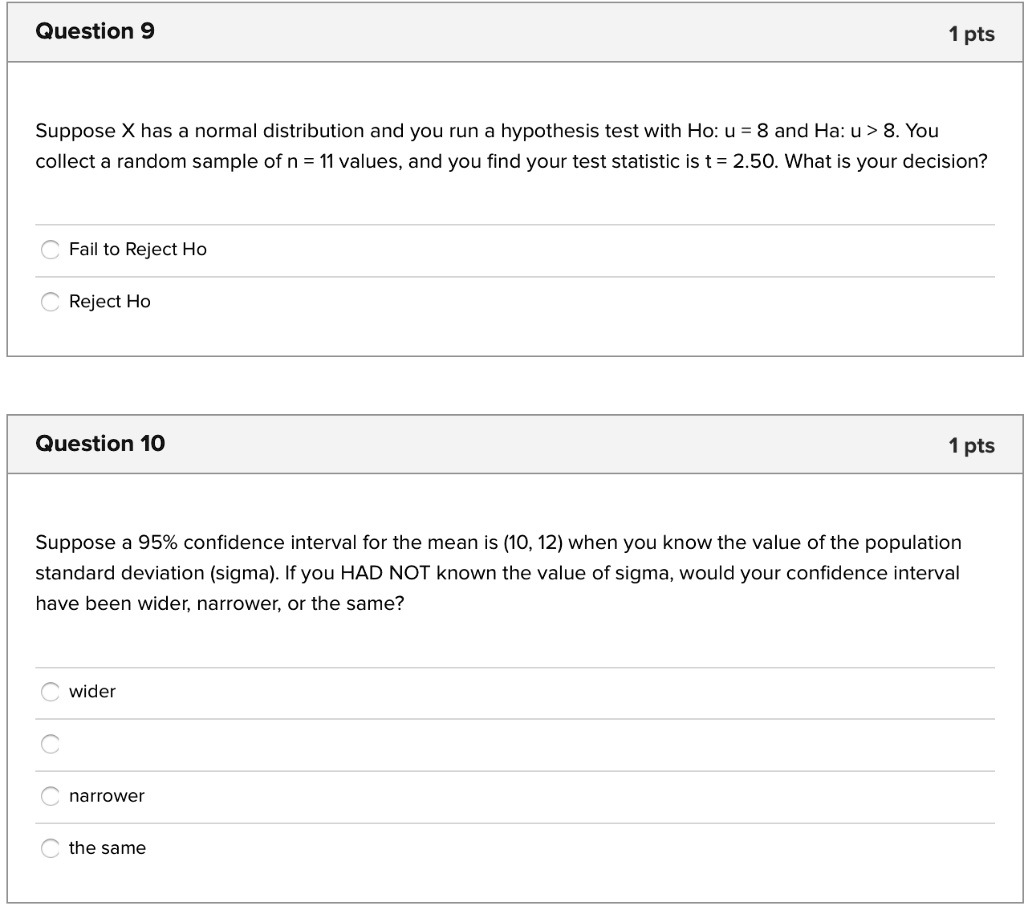1024x910 pixels.
Task: Click the 'Reject Ho' answer label text
Action: 110,302
